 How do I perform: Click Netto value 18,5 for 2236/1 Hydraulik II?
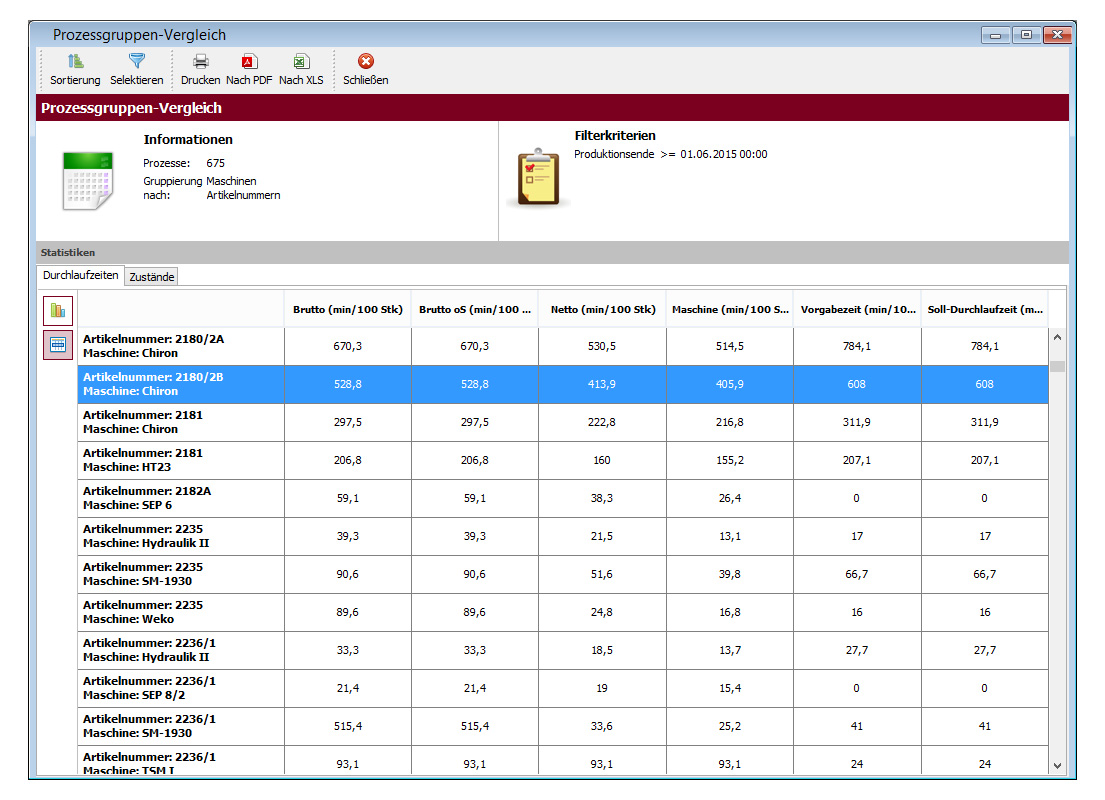[x=602, y=651]
